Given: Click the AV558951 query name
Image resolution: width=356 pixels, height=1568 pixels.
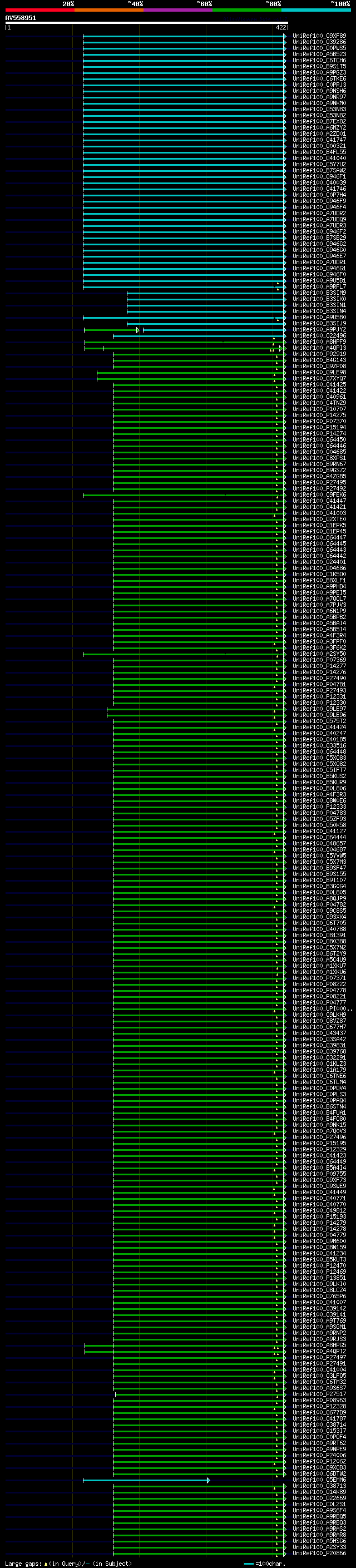Looking at the screenshot, I should (x=21, y=18).
